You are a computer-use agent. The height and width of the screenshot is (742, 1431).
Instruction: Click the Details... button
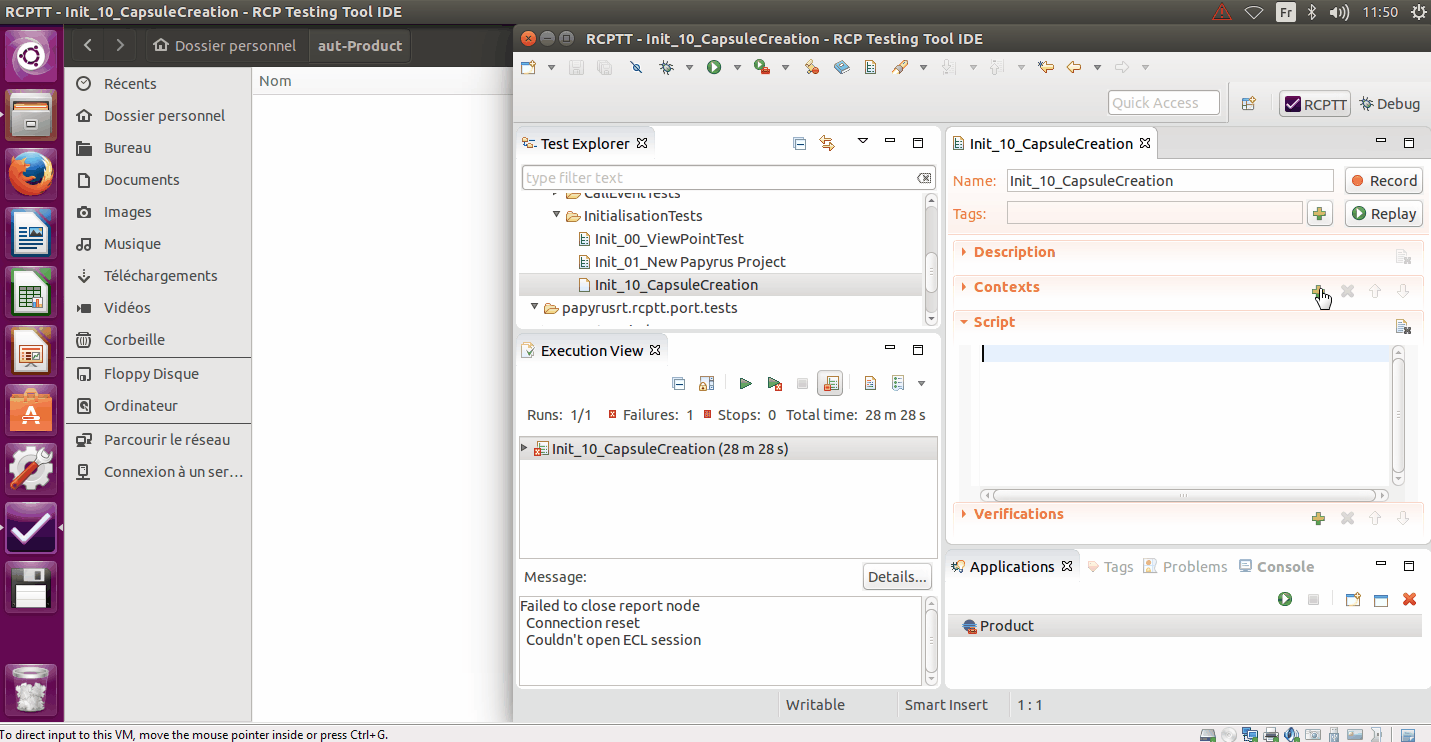coord(897,577)
